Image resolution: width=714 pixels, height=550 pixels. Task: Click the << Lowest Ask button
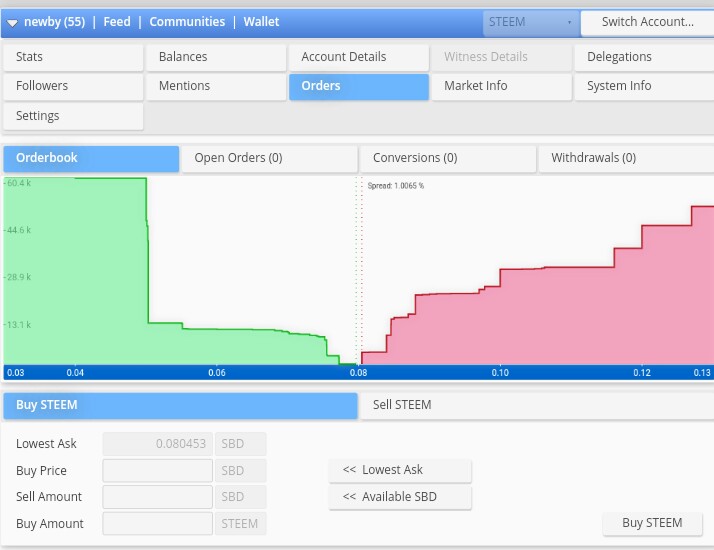click(x=400, y=470)
